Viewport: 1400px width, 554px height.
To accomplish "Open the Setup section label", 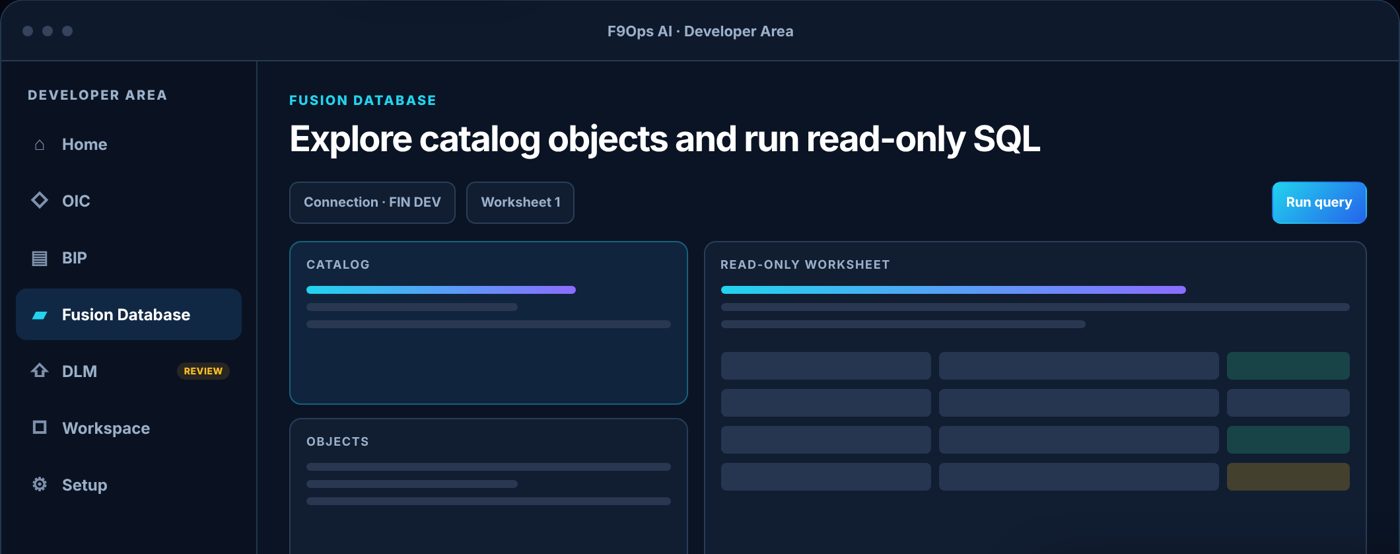I will [x=84, y=485].
